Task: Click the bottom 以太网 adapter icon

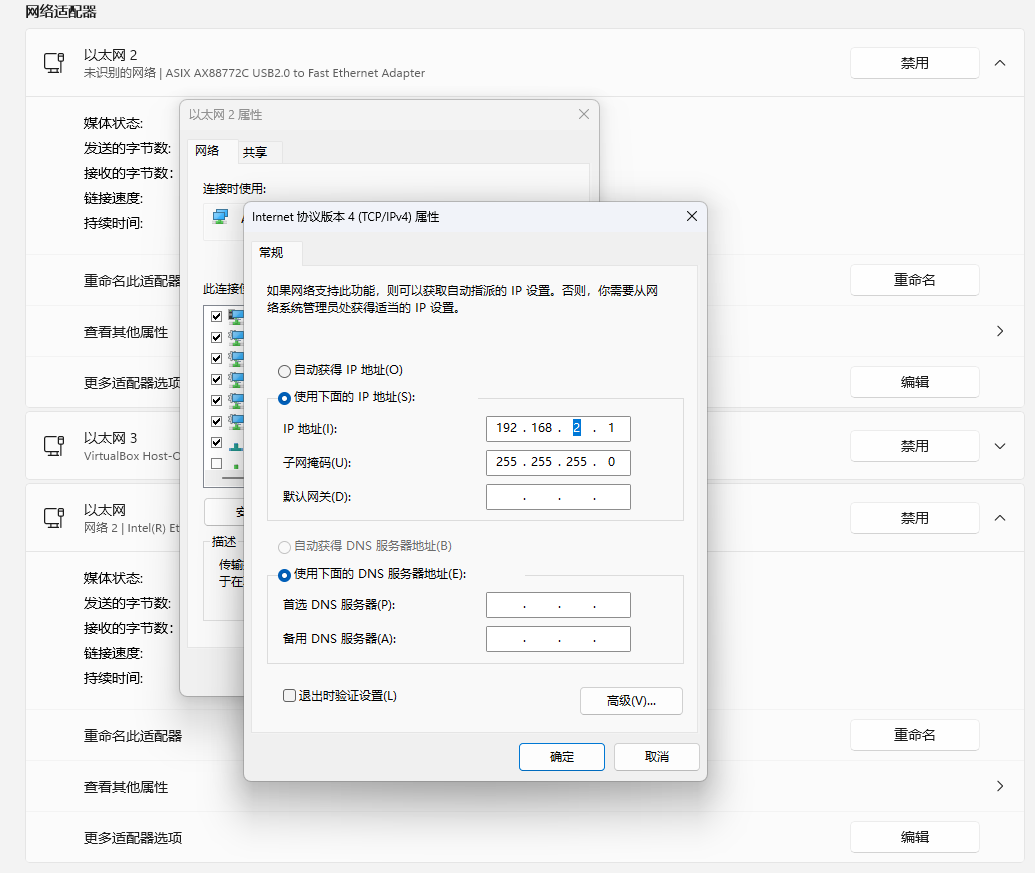Action: [54, 517]
